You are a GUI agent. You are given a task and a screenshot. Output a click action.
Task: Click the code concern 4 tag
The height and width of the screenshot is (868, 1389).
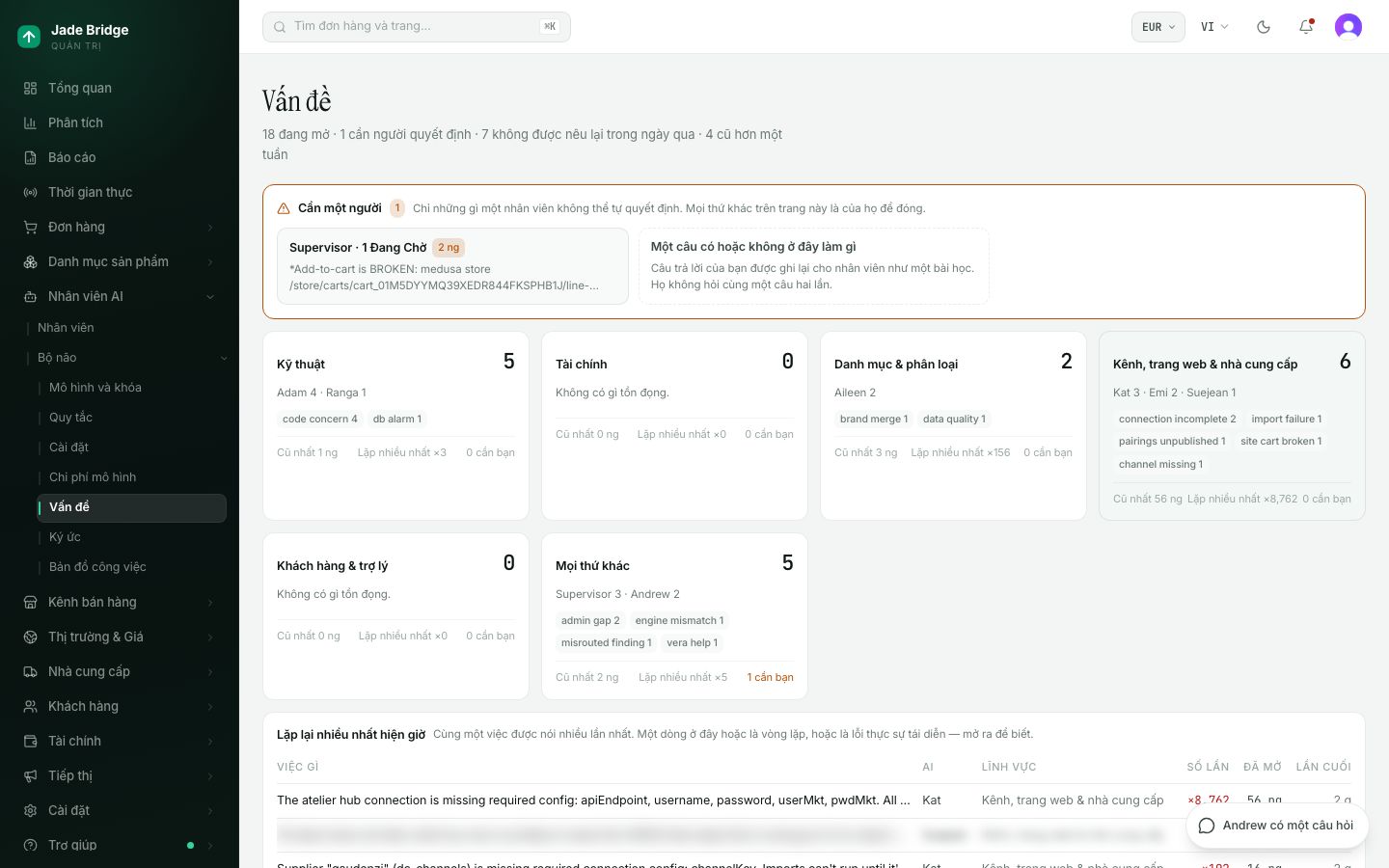click(319, 419)
